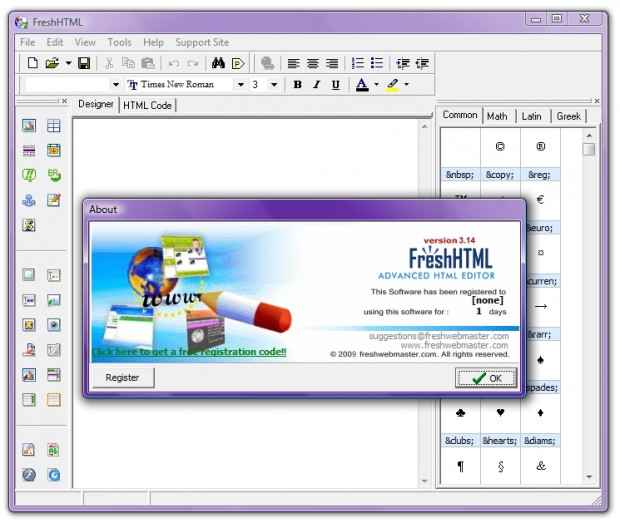This screenshot has width=620, height=523.
Task: Open the Help menu
Action: tap(153, 42)
